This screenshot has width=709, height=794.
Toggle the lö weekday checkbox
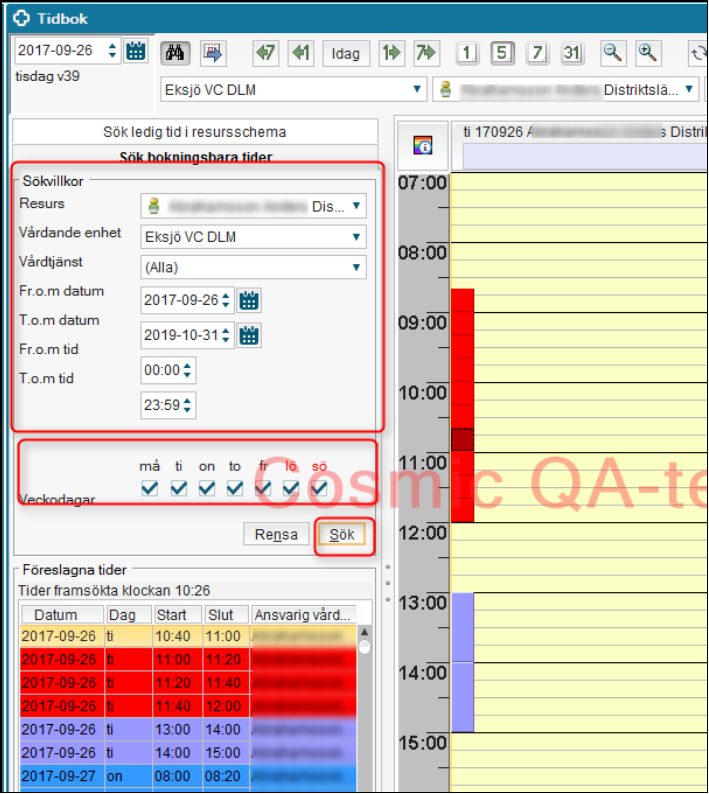(x=291, y=488)
